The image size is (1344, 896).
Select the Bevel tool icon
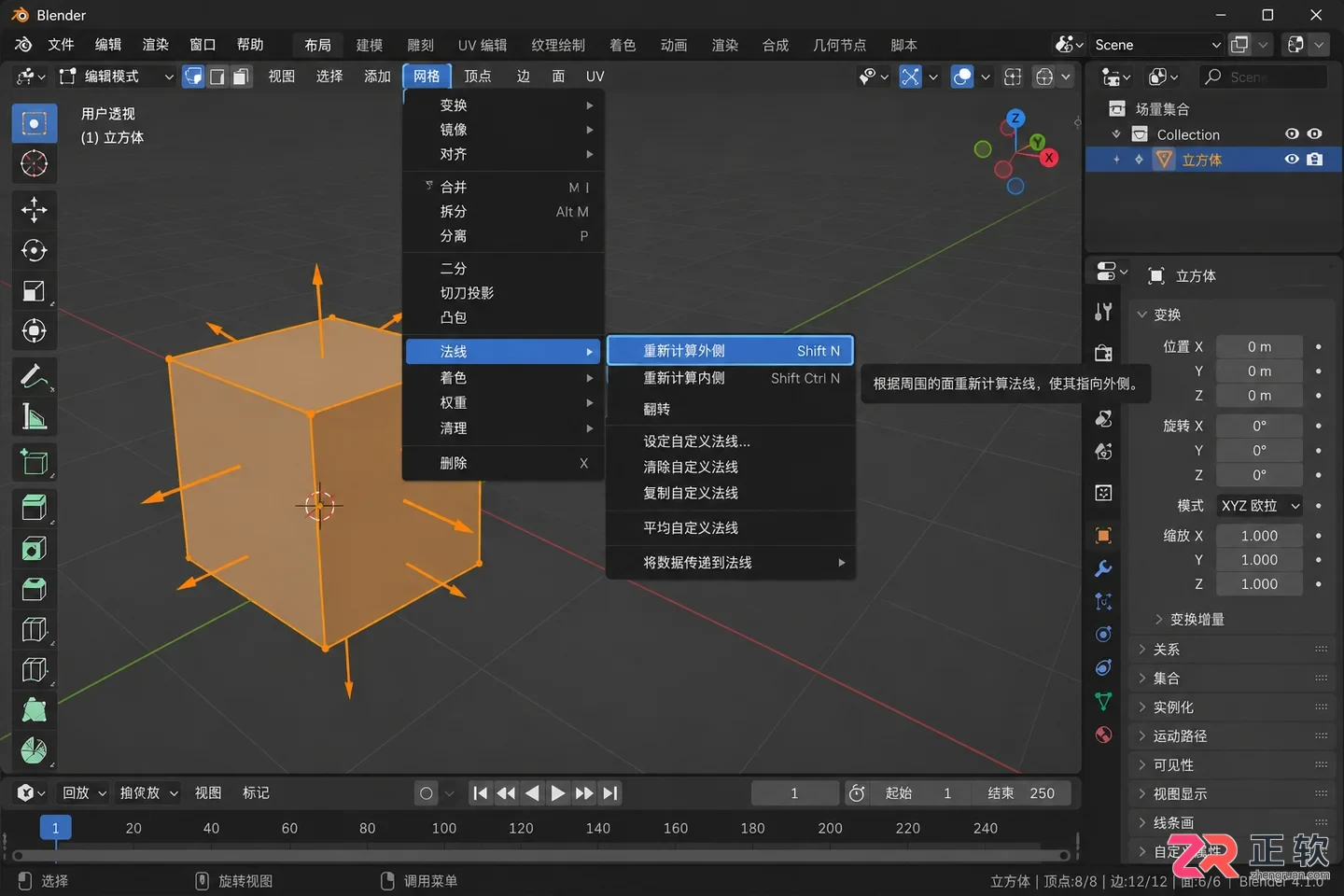point(34,589)
